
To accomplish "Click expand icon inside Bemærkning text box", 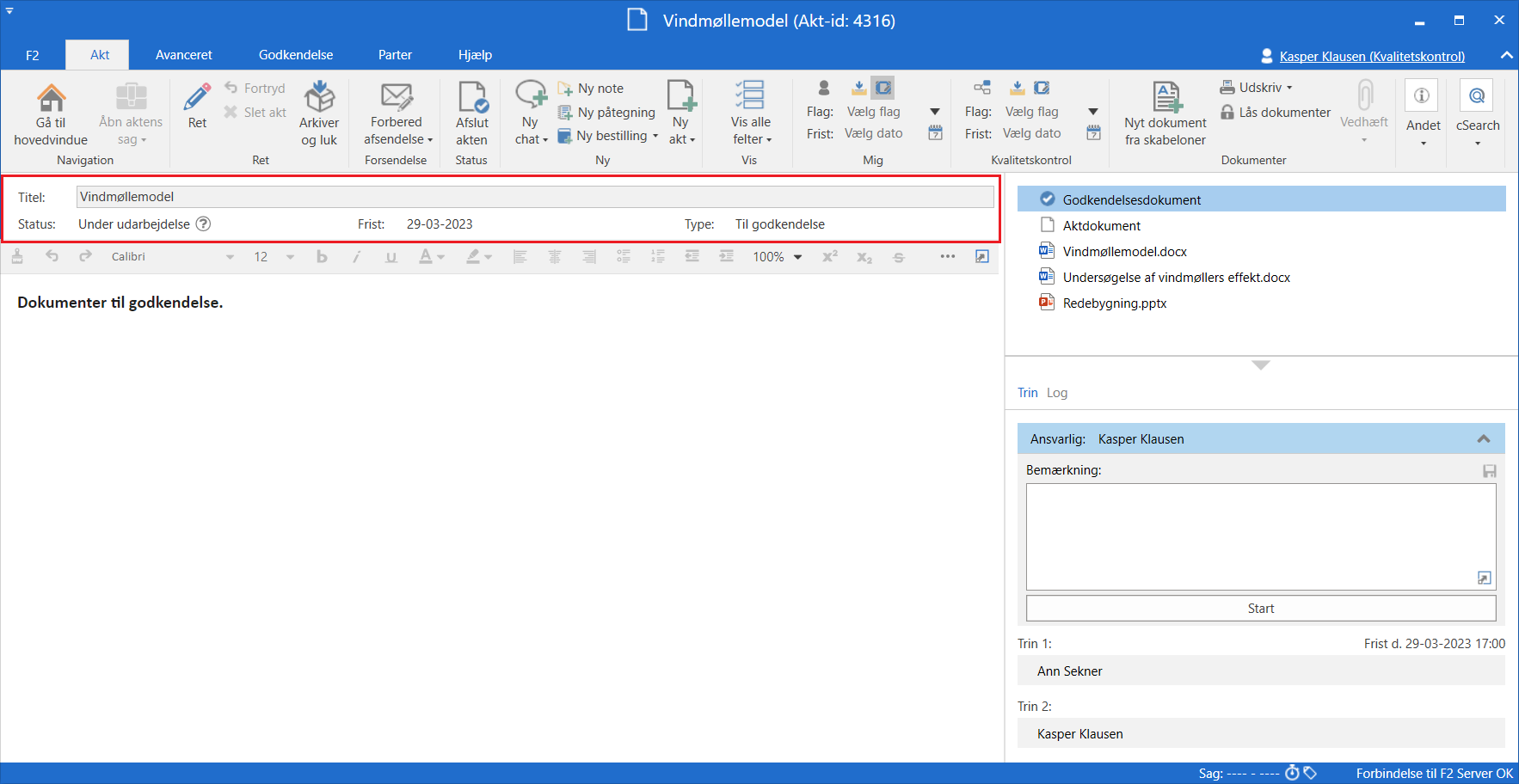I will pyautogui.click(x=1484, y=578).
